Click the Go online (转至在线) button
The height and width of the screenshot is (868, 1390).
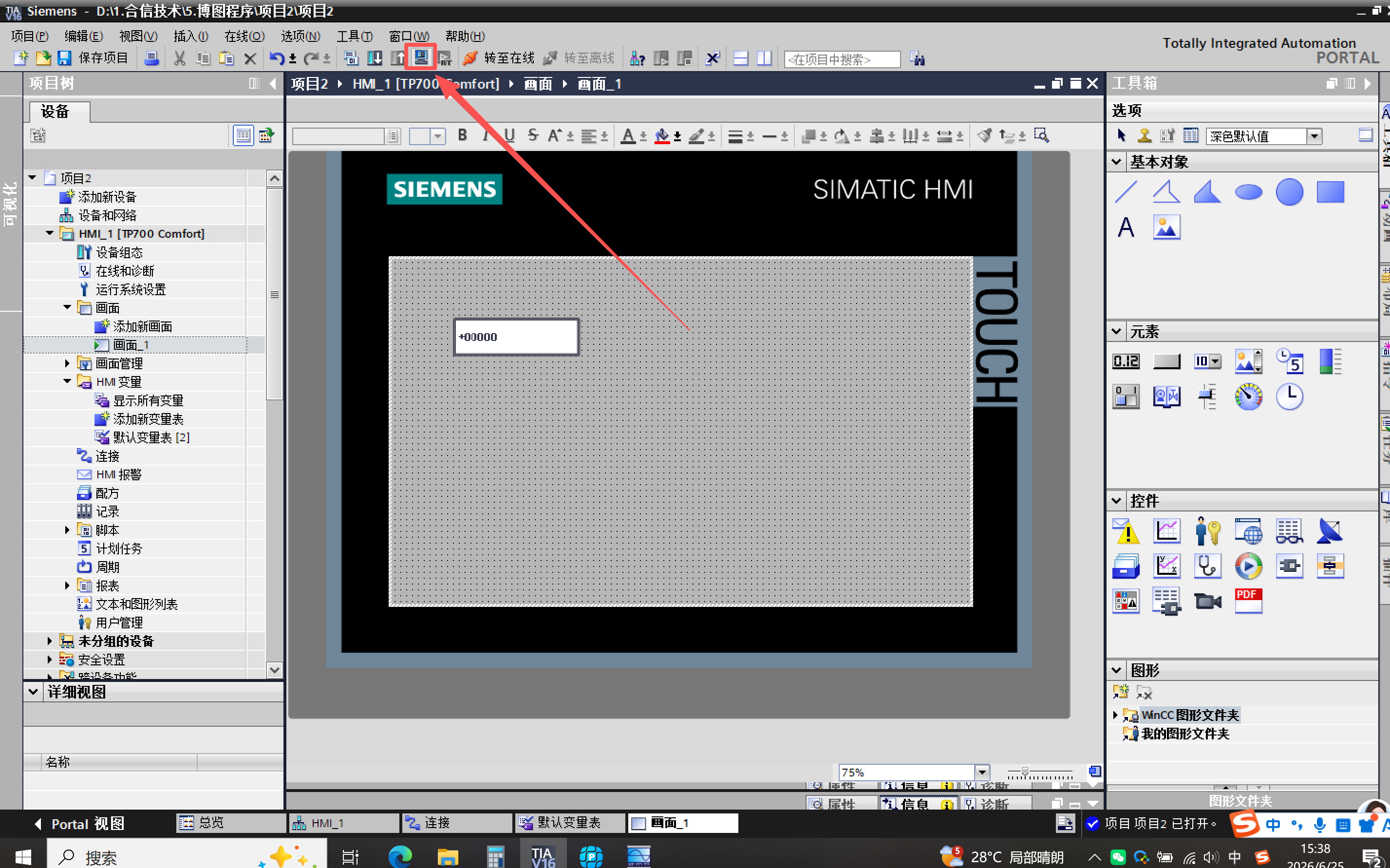click(499, 58)
